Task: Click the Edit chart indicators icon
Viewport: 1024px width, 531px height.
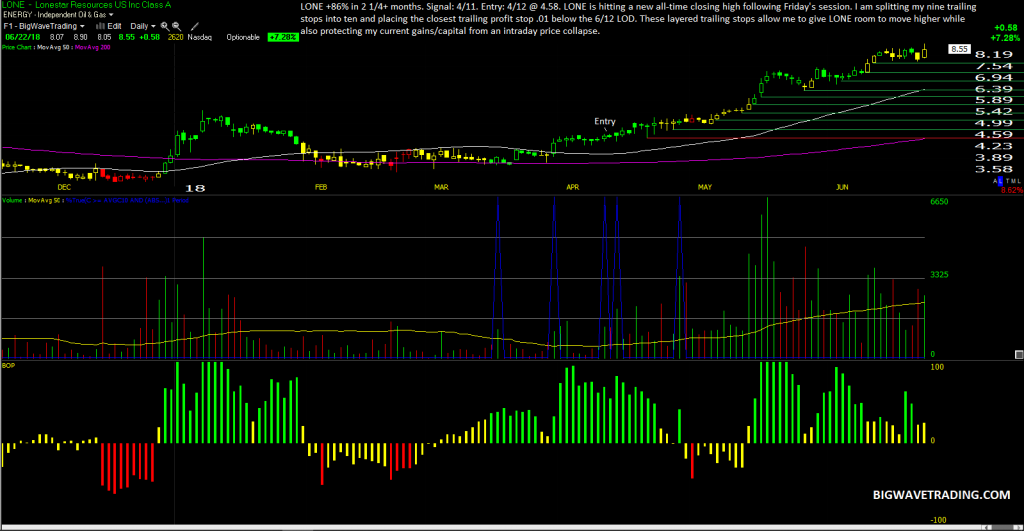Action: (108, 26)
